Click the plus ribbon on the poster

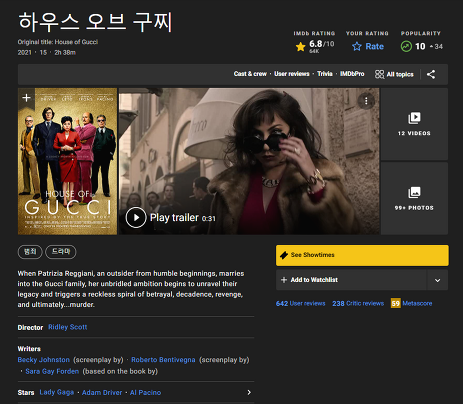(x=26, y=98)
